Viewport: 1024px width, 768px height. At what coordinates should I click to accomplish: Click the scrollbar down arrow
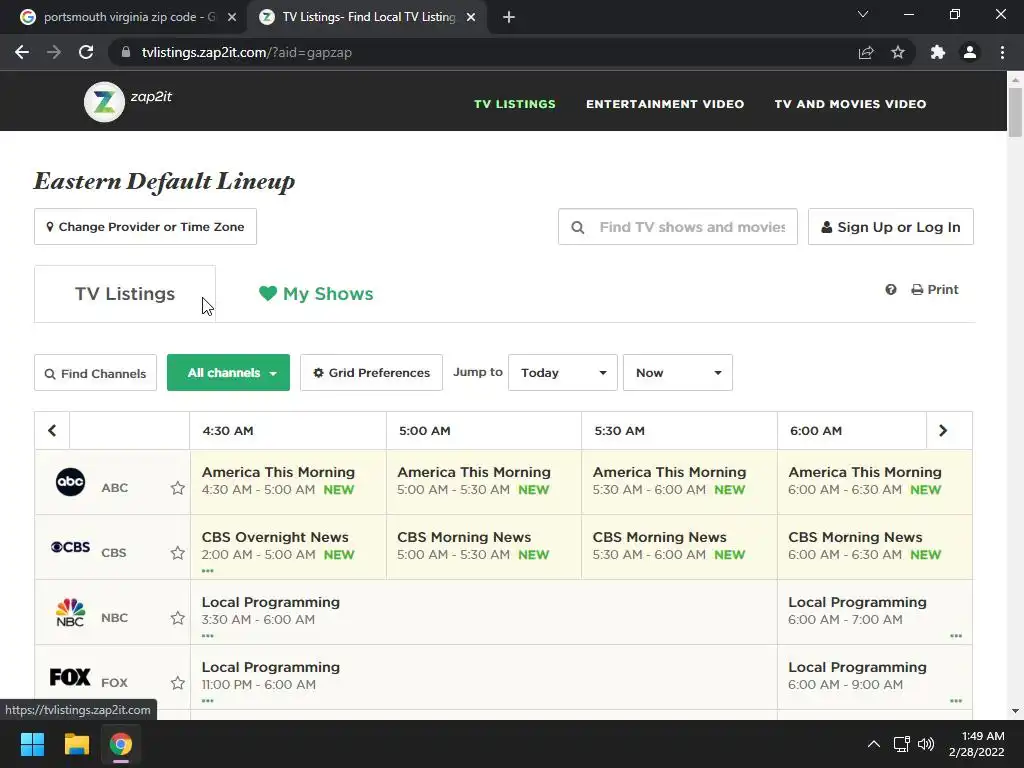coord(1015,711)
